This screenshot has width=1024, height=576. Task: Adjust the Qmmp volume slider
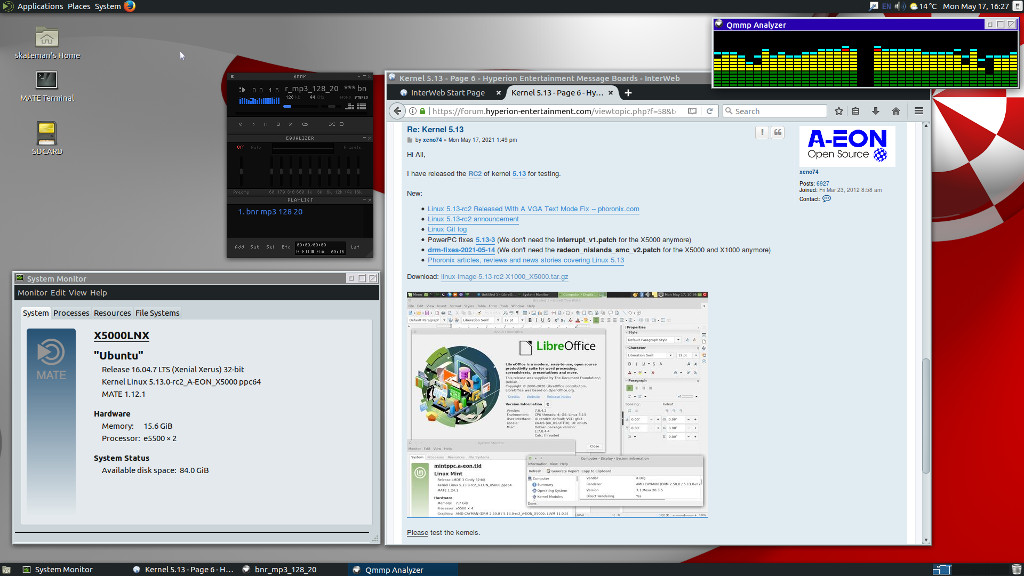tap(301, 106)
